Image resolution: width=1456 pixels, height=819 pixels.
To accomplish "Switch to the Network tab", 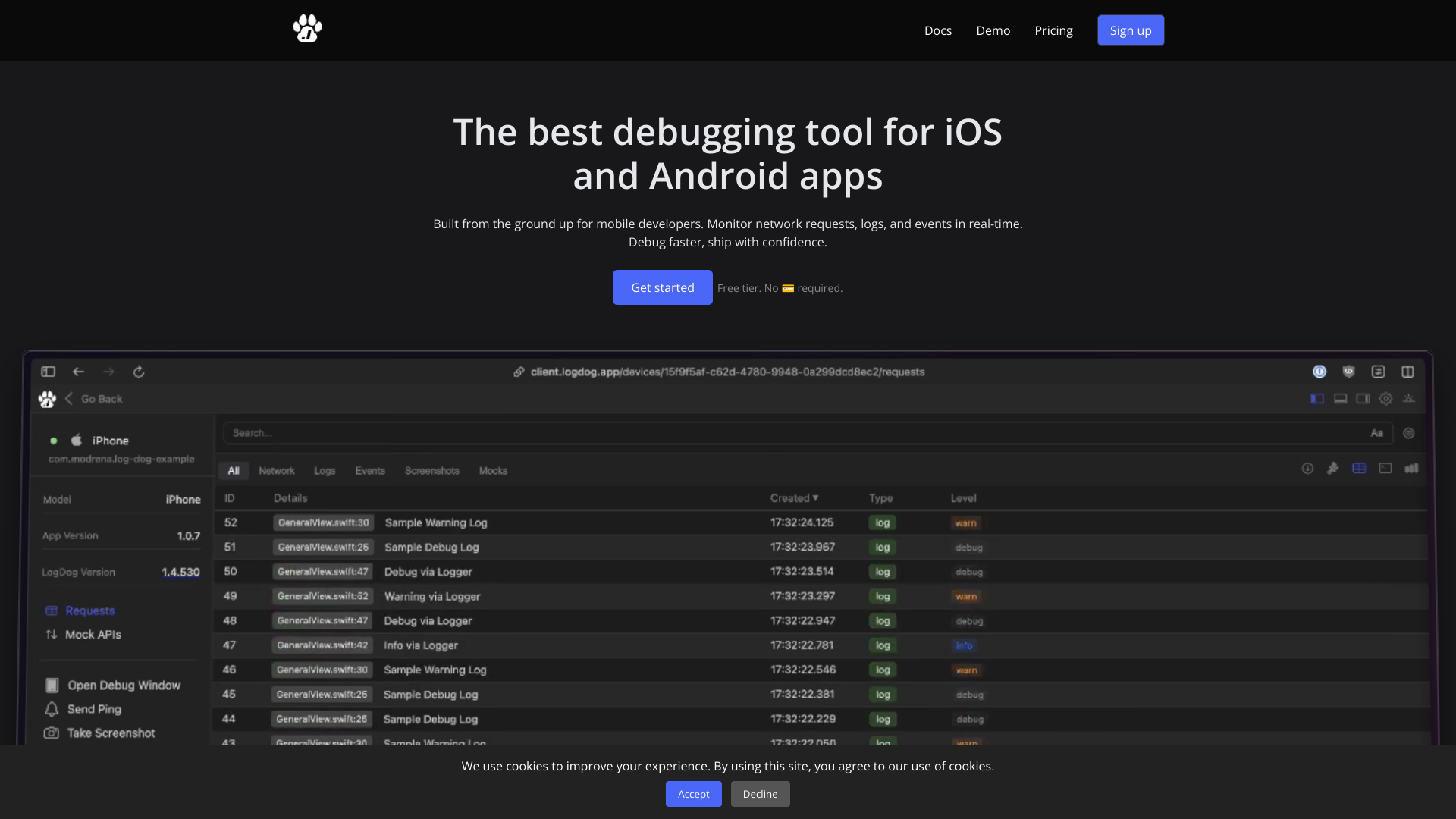I will coord(276,471).
